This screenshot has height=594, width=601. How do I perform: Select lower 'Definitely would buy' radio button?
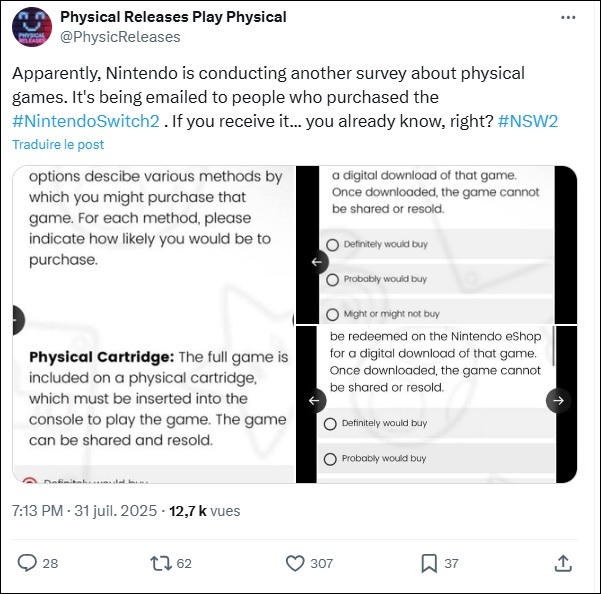(x=330, y=424)
